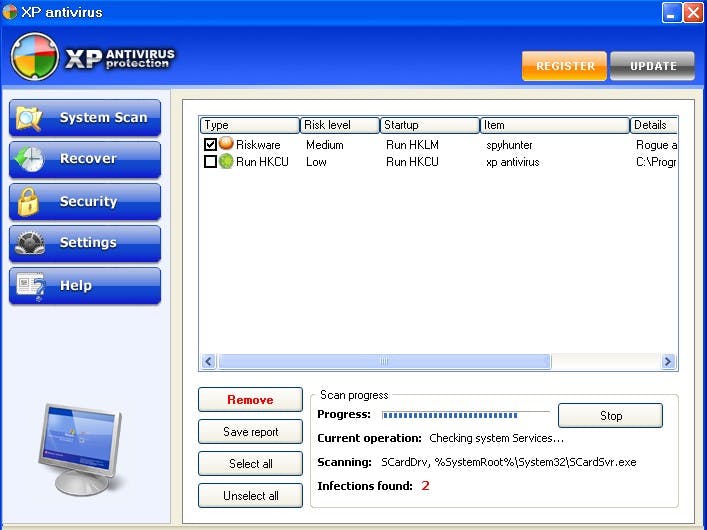Click the orange Riskware threat icon
707x530 pixels.
pos(226,144)
